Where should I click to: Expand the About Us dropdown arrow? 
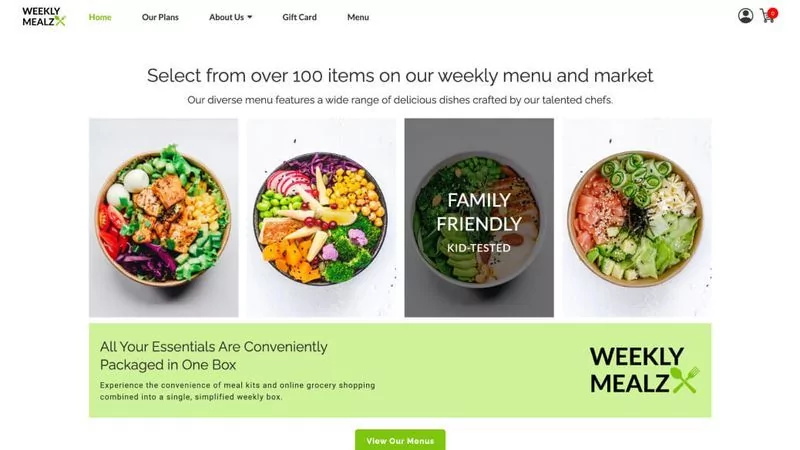click(x=250, y=17)
